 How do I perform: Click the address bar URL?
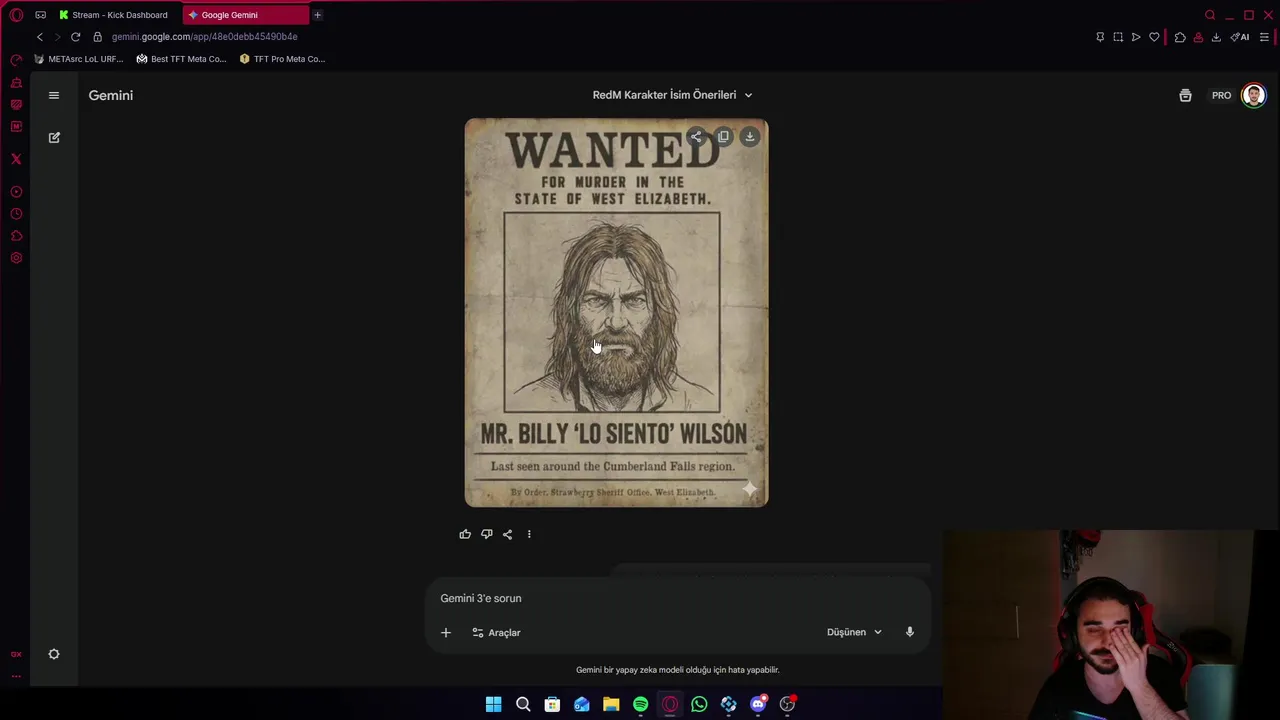[204, 37]
